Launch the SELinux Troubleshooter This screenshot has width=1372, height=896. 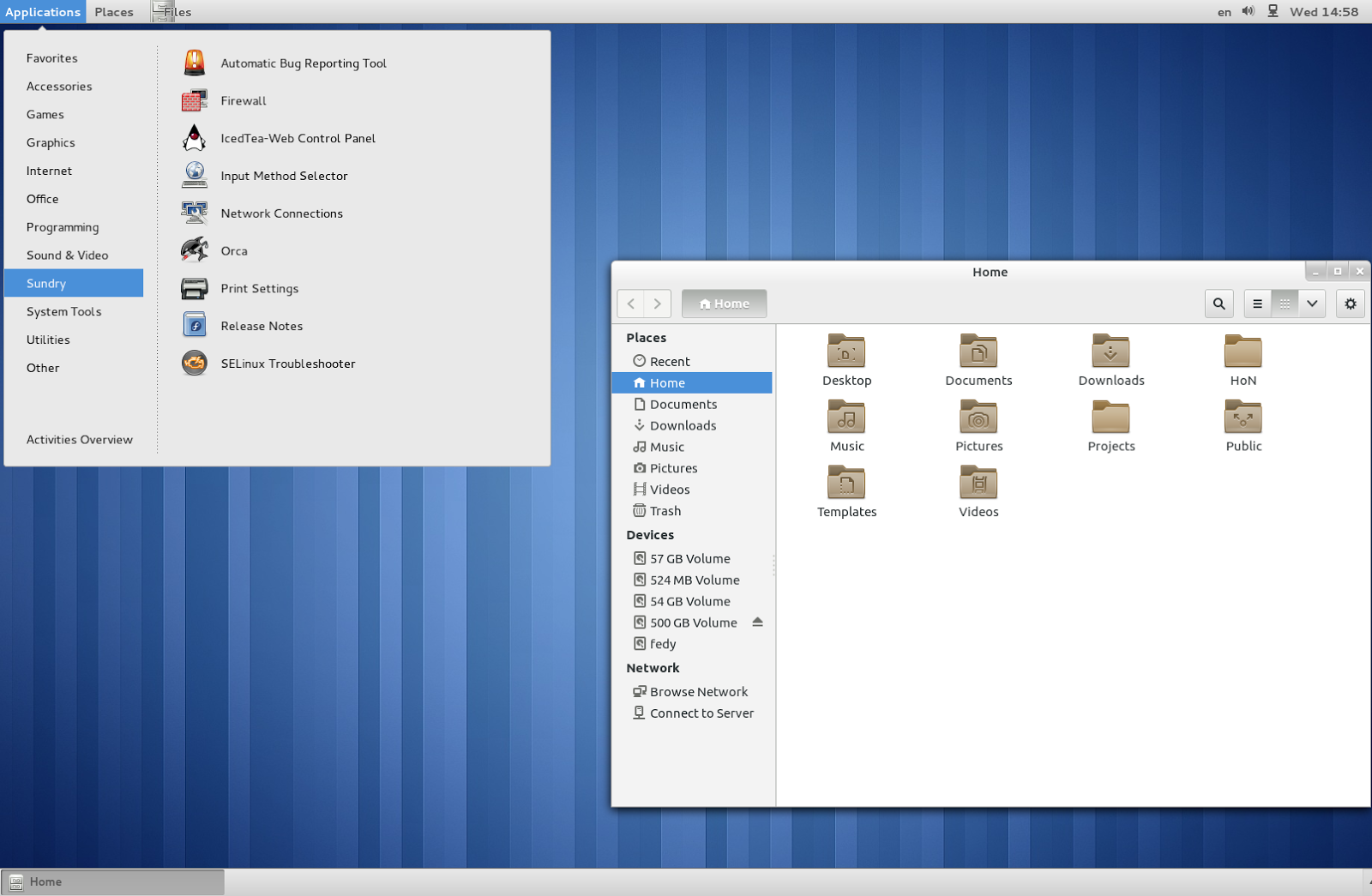(287, 364)
